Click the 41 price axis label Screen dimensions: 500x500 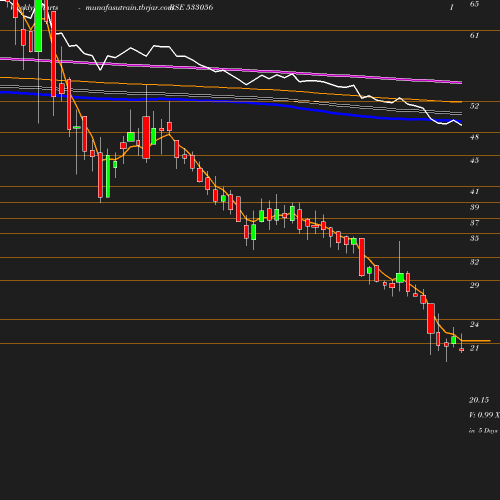click(x=474, y=192)
